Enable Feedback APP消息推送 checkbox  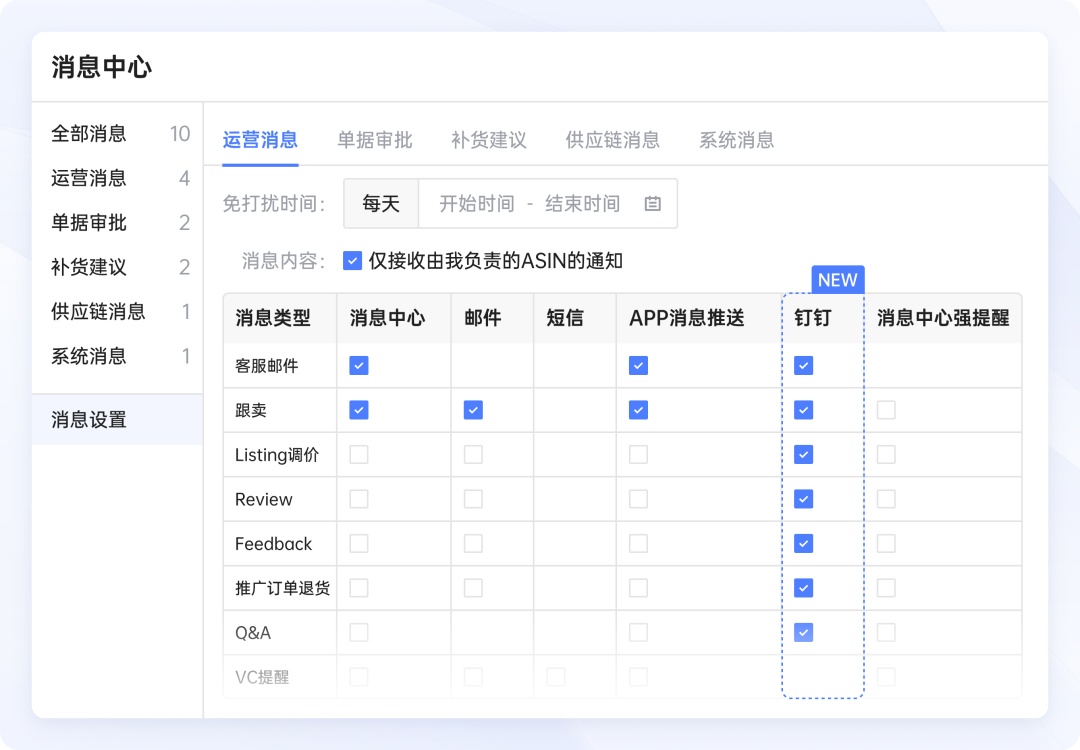[638, 543]
